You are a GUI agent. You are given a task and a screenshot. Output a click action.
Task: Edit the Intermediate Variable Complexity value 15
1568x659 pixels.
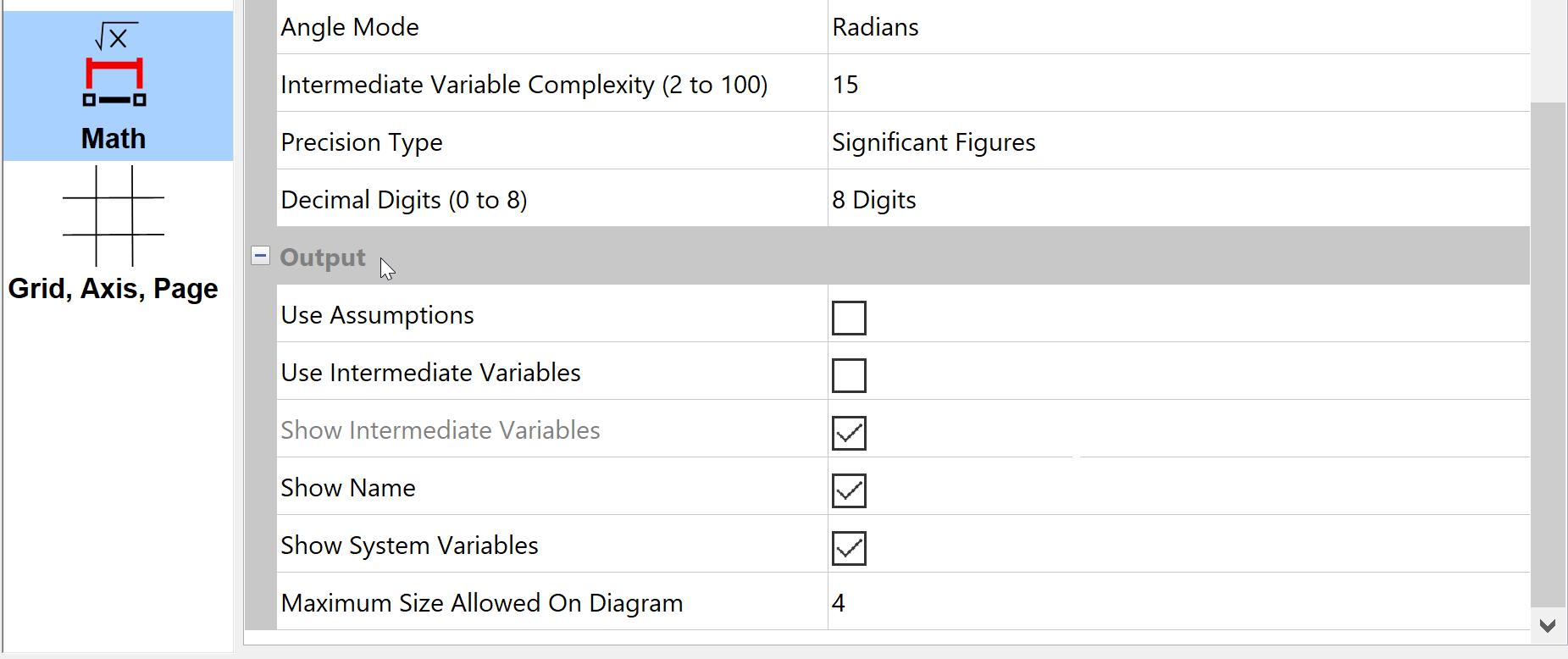[x=1177, y=85]
